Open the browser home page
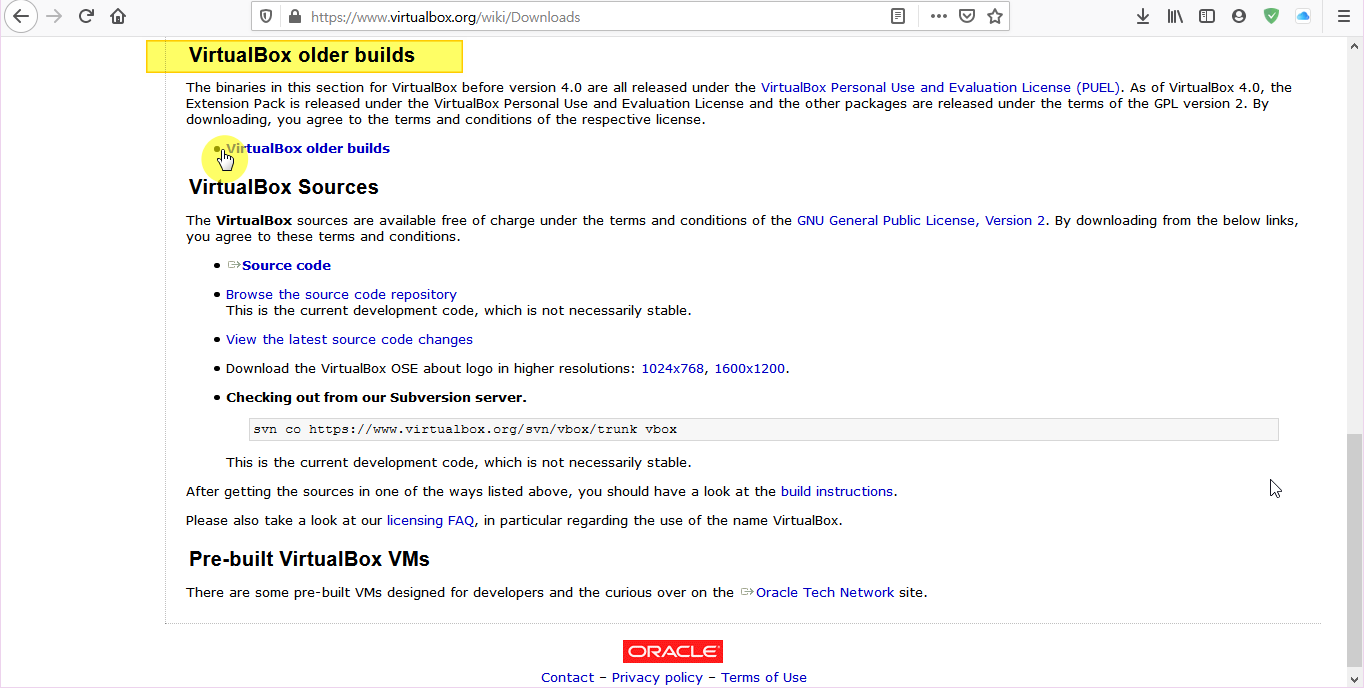The image size is (1364, 688). [x=118, y=16]
